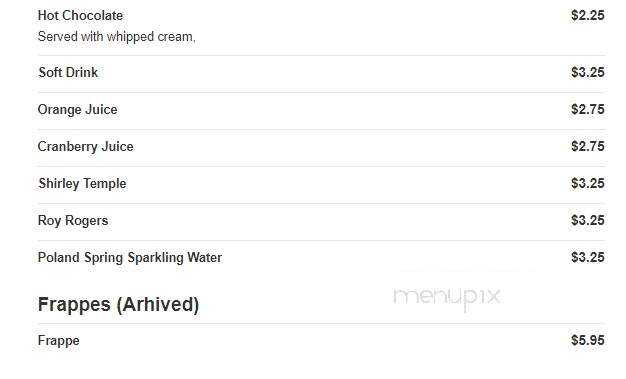Screen dimensions: 626x379
Task: Click the Sparkling Water $3.25 price
Action: [x=588, y=258]
